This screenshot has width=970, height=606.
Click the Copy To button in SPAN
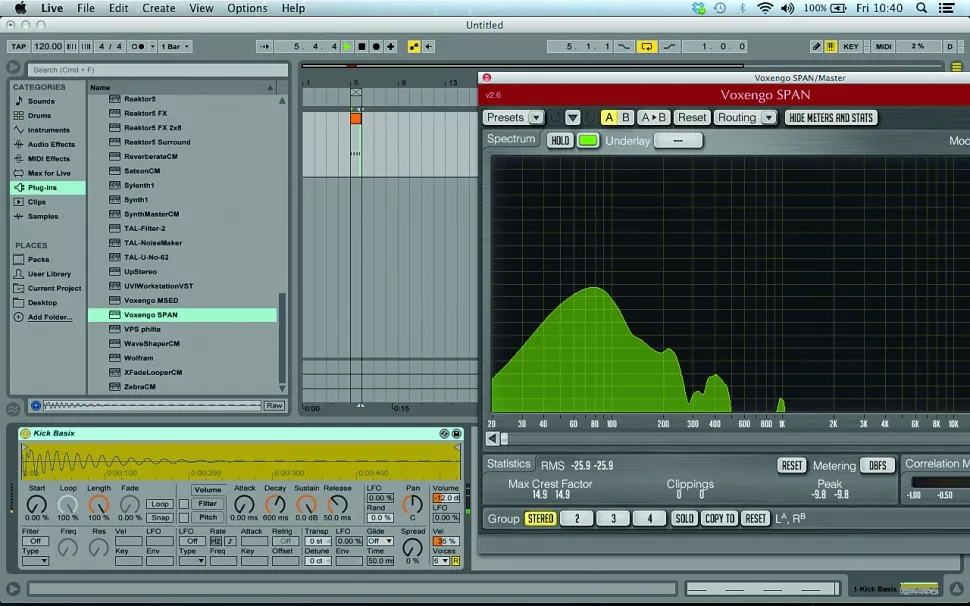(x=720, y=518)
